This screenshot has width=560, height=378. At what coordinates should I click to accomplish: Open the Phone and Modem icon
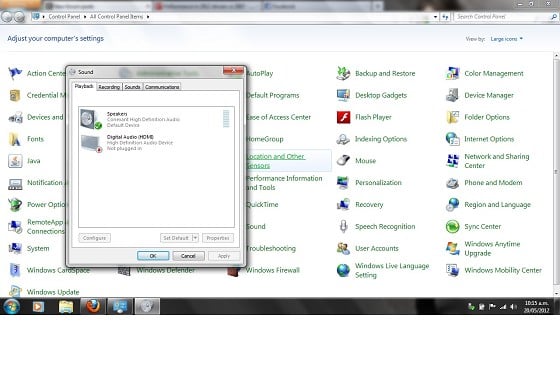pyautogui.click(x=452, y=183)
